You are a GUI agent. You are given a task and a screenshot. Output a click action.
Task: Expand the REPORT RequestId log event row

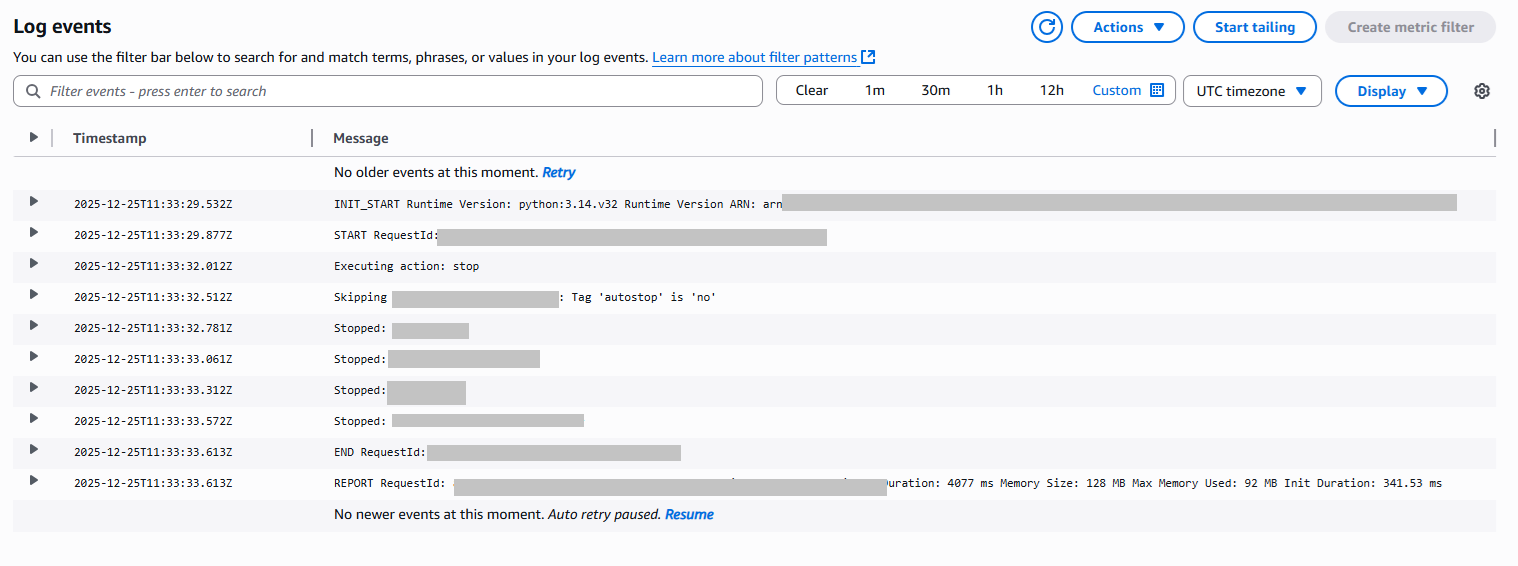tap(33, 480)
